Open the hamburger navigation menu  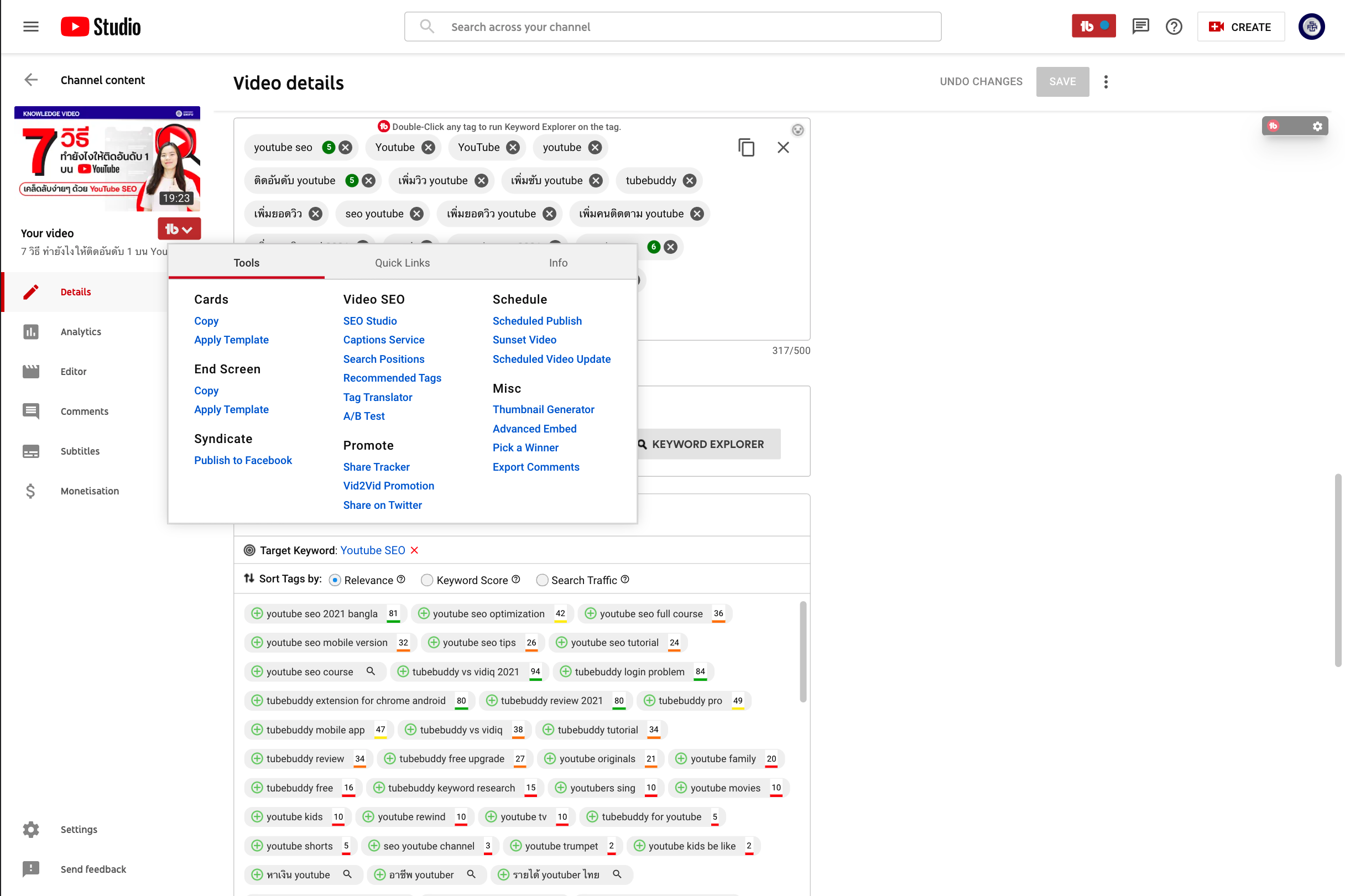[31, 27]
